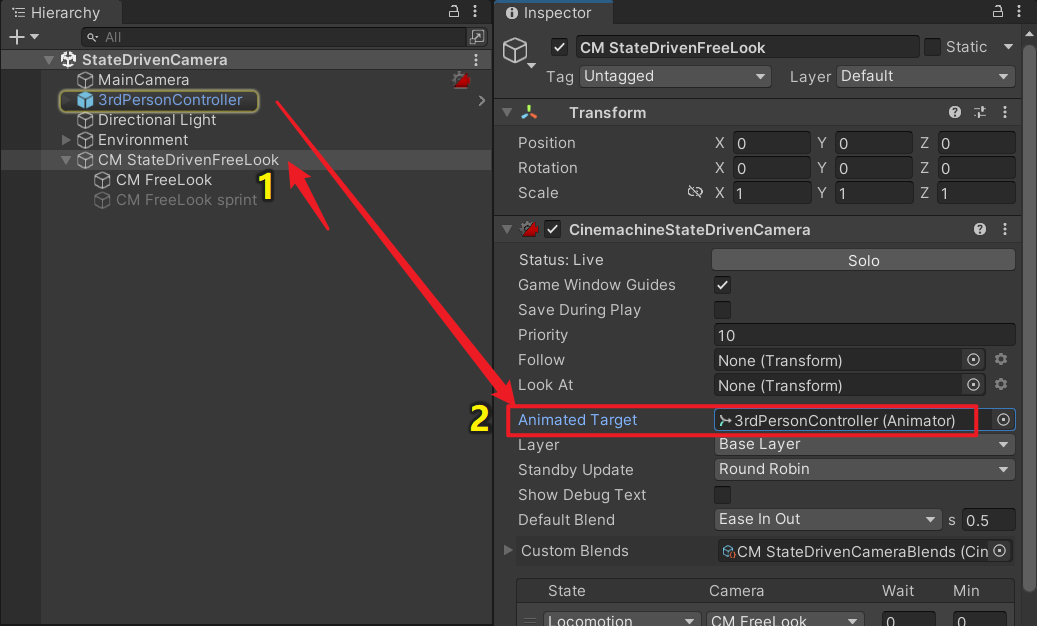Click the Scale Z field
This screenshot has height=626, width=1037.
tap(976, 194)
